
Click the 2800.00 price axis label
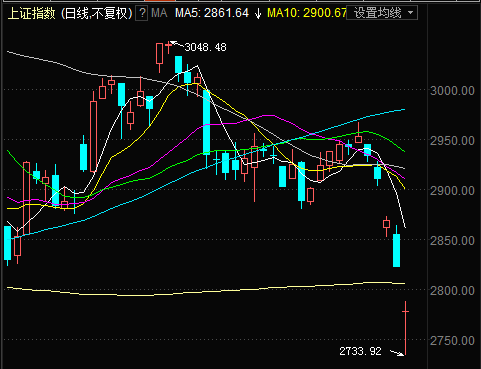tap(452, 291)
